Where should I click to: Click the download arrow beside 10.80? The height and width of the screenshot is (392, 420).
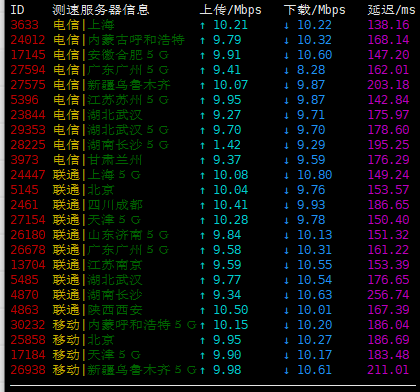pyautogui.click(x=286, y=175)
